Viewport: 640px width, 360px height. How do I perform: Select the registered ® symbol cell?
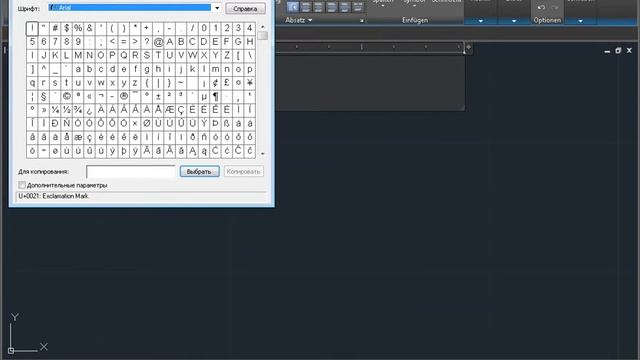124,96
